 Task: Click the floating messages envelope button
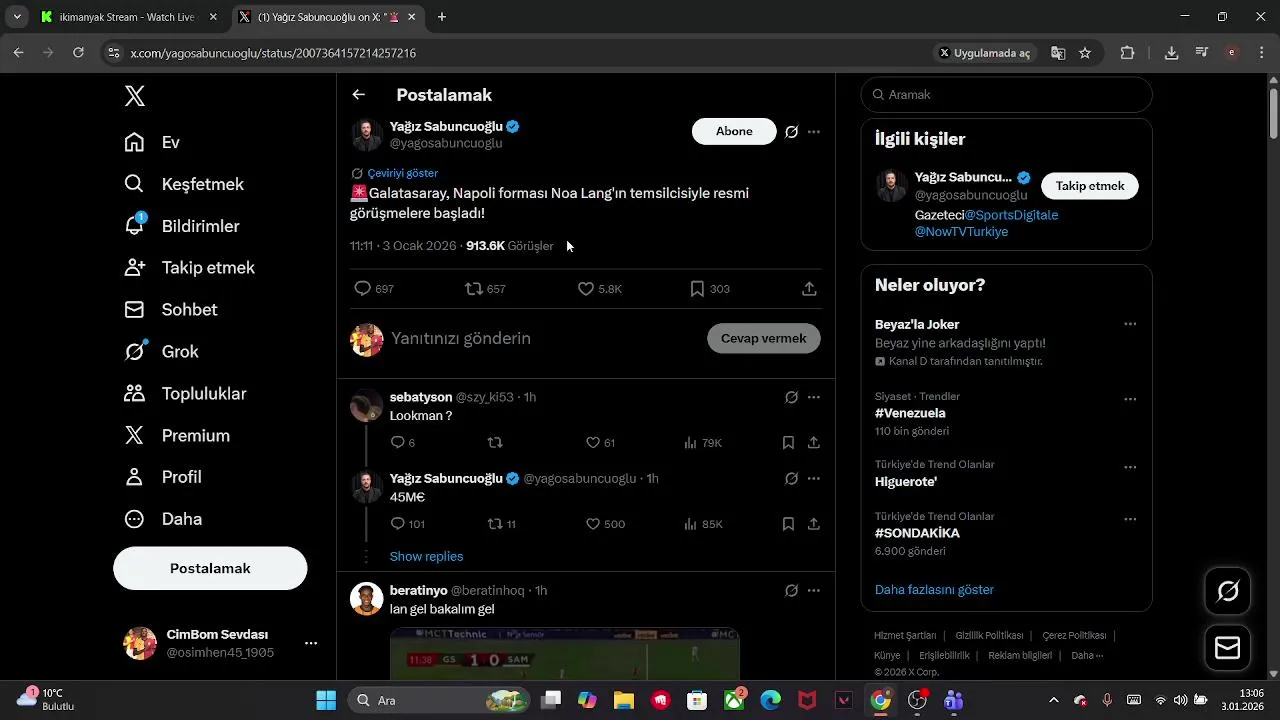1227,649
